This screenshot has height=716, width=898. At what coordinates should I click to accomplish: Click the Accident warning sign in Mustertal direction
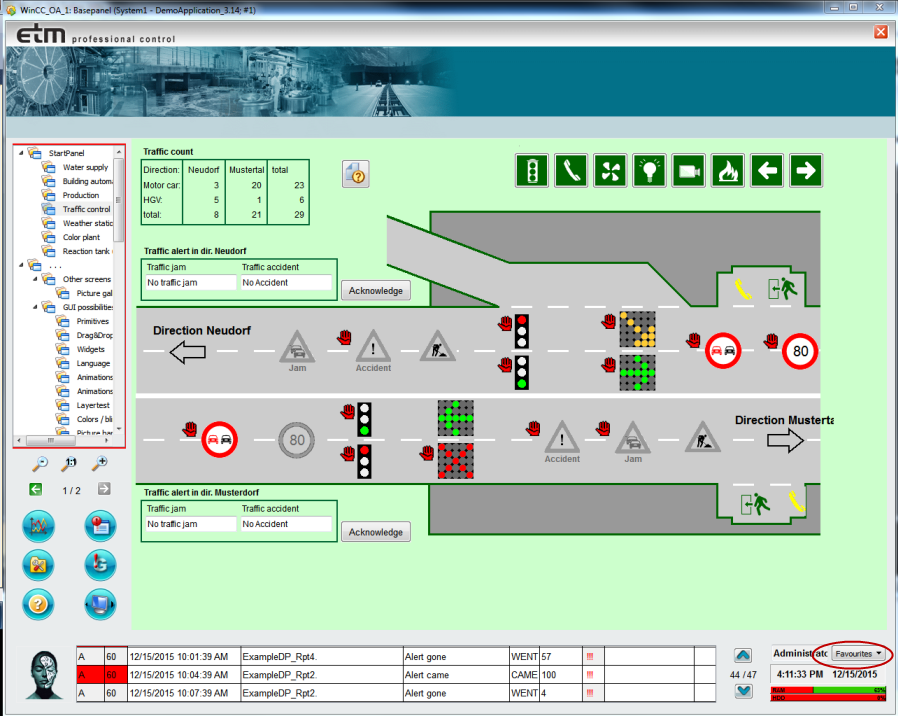(x=562, y=442)
